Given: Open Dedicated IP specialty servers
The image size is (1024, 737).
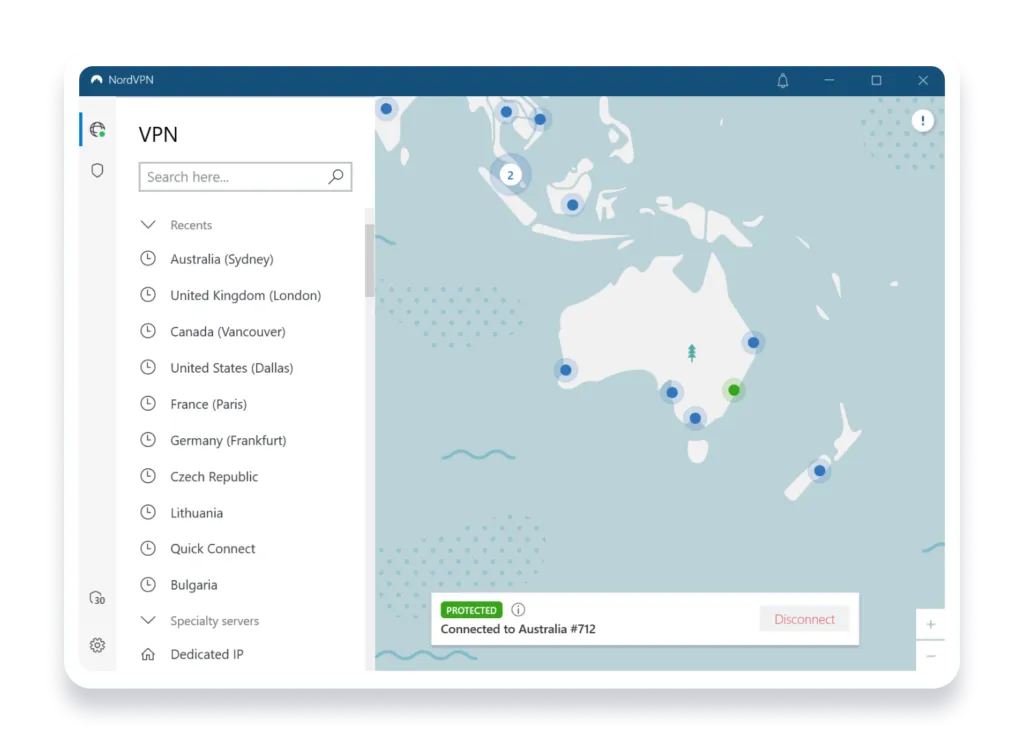Looking at the screenshot, I should click(207, 654).
